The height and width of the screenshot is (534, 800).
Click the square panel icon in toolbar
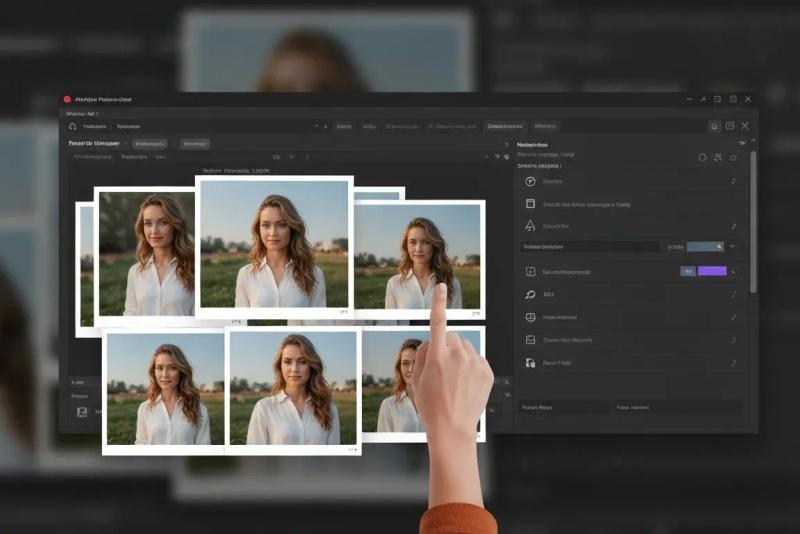(730, 125)
